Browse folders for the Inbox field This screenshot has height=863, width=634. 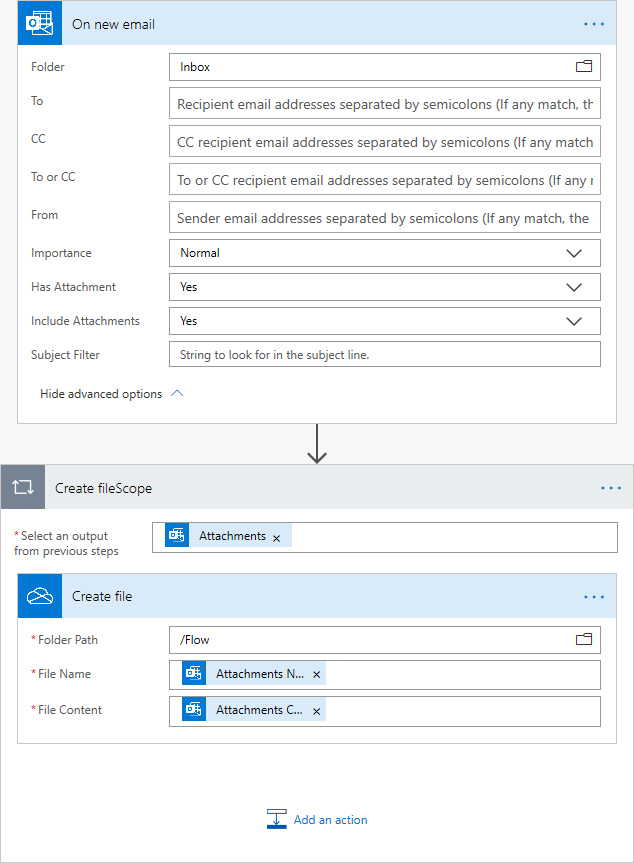(583, 66)
